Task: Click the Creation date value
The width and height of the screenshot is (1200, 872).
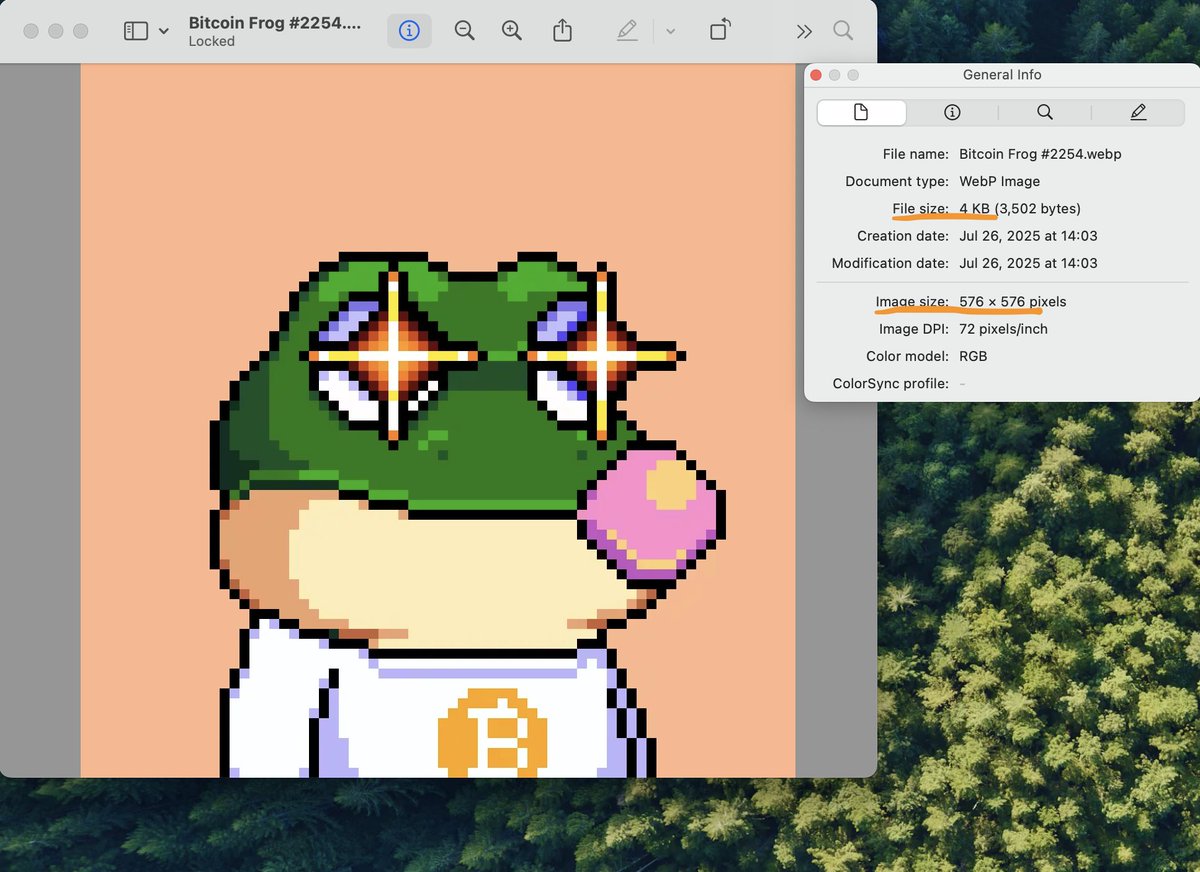Action: point(1028,236)
